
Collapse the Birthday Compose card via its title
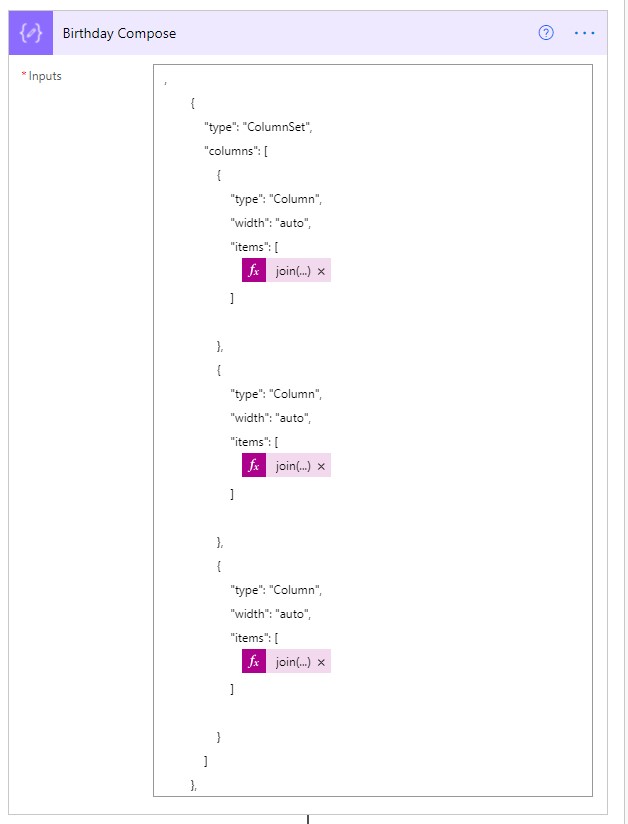tap(119, 33)
